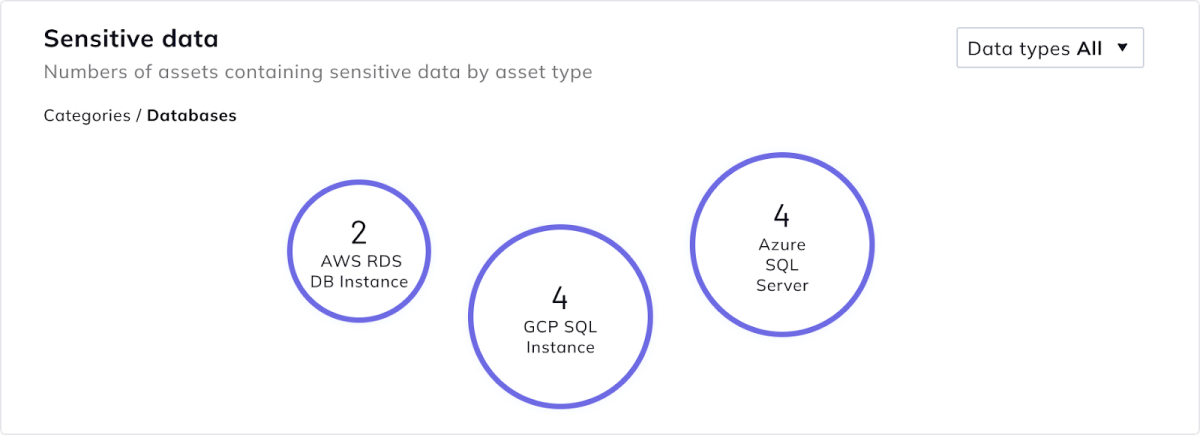Click the Databases breadcrumb item
Screen dimensions: 1200x435
pyautogui.click(x=192, y=115)
